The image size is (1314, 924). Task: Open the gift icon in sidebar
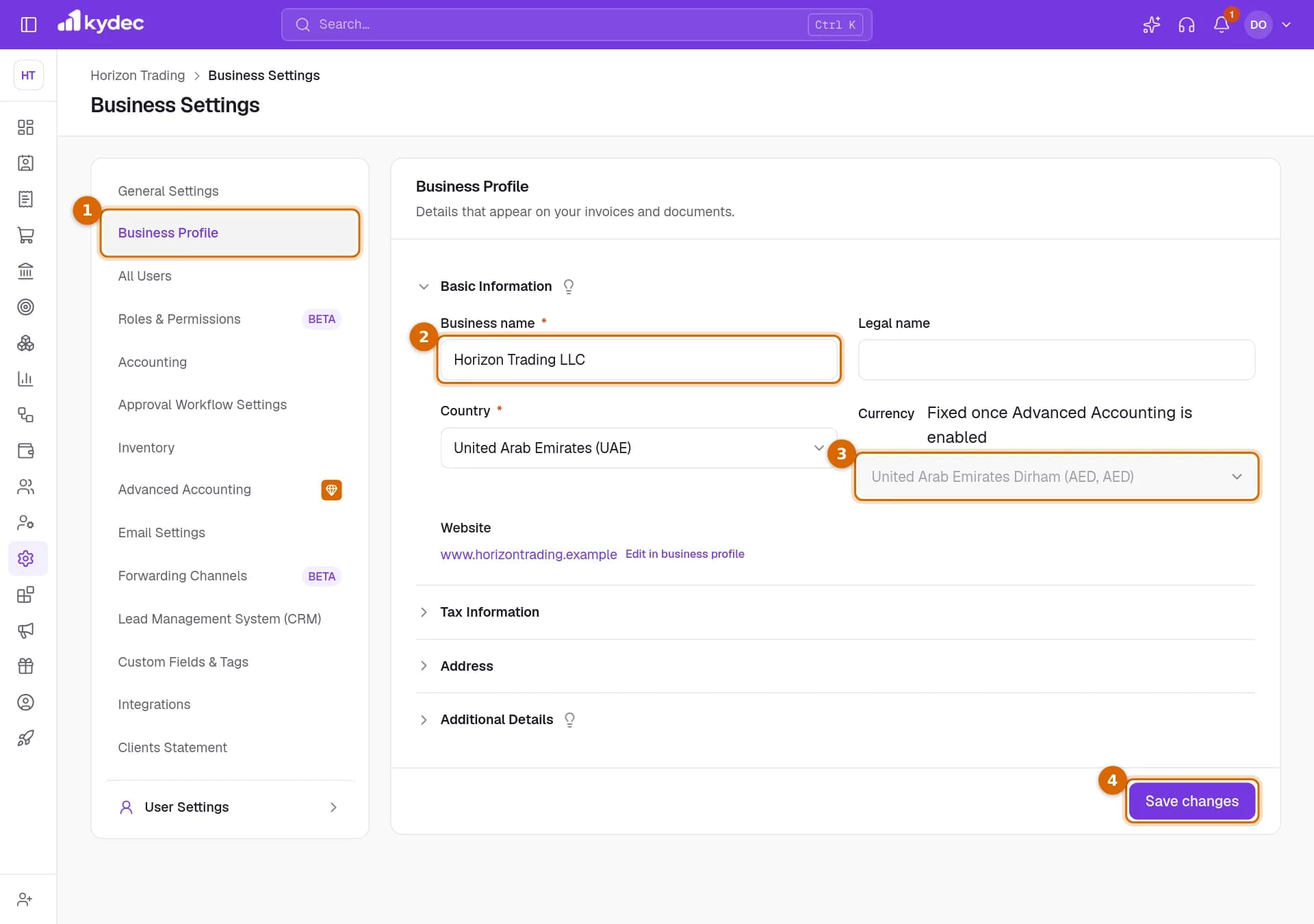coord(25,666)
